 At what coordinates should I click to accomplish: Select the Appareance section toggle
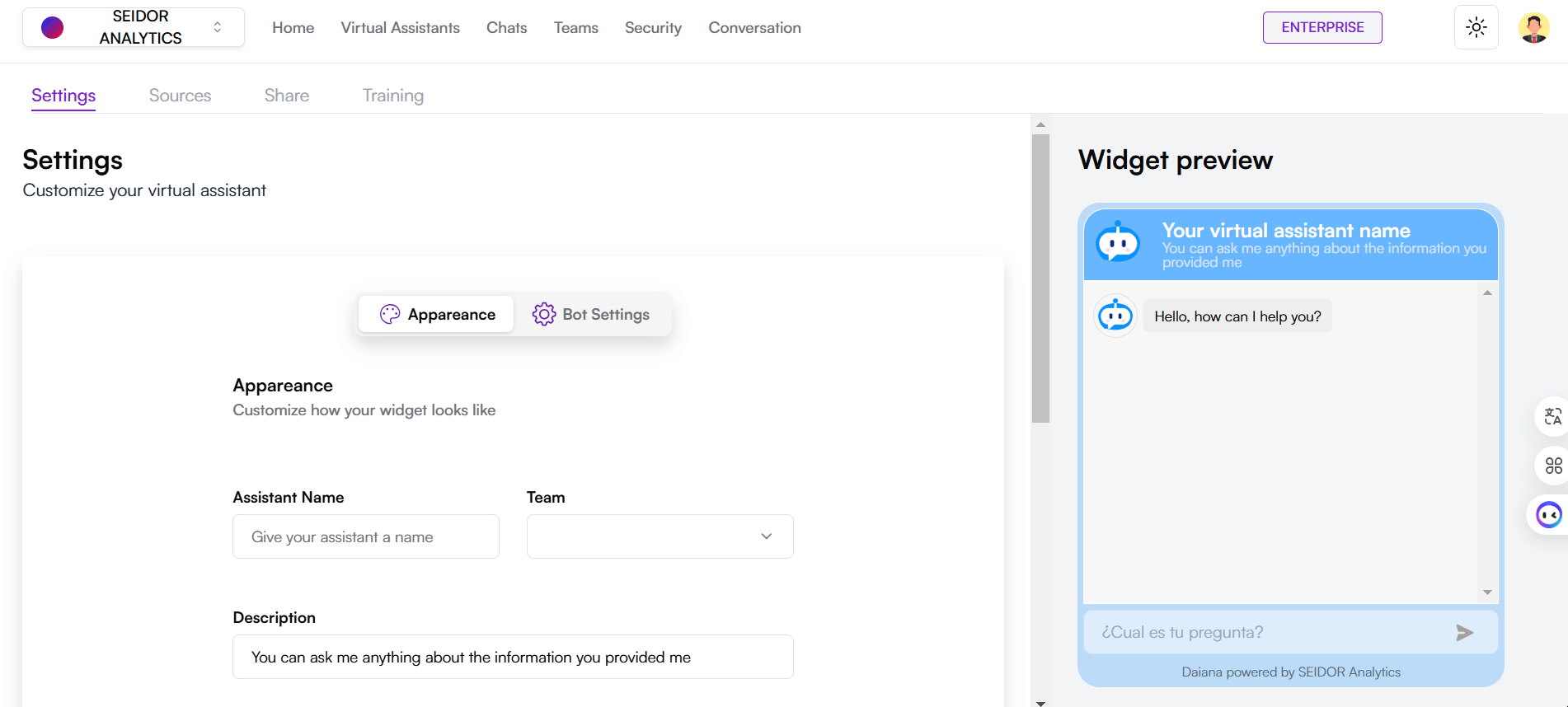click(x=437, y=315)
